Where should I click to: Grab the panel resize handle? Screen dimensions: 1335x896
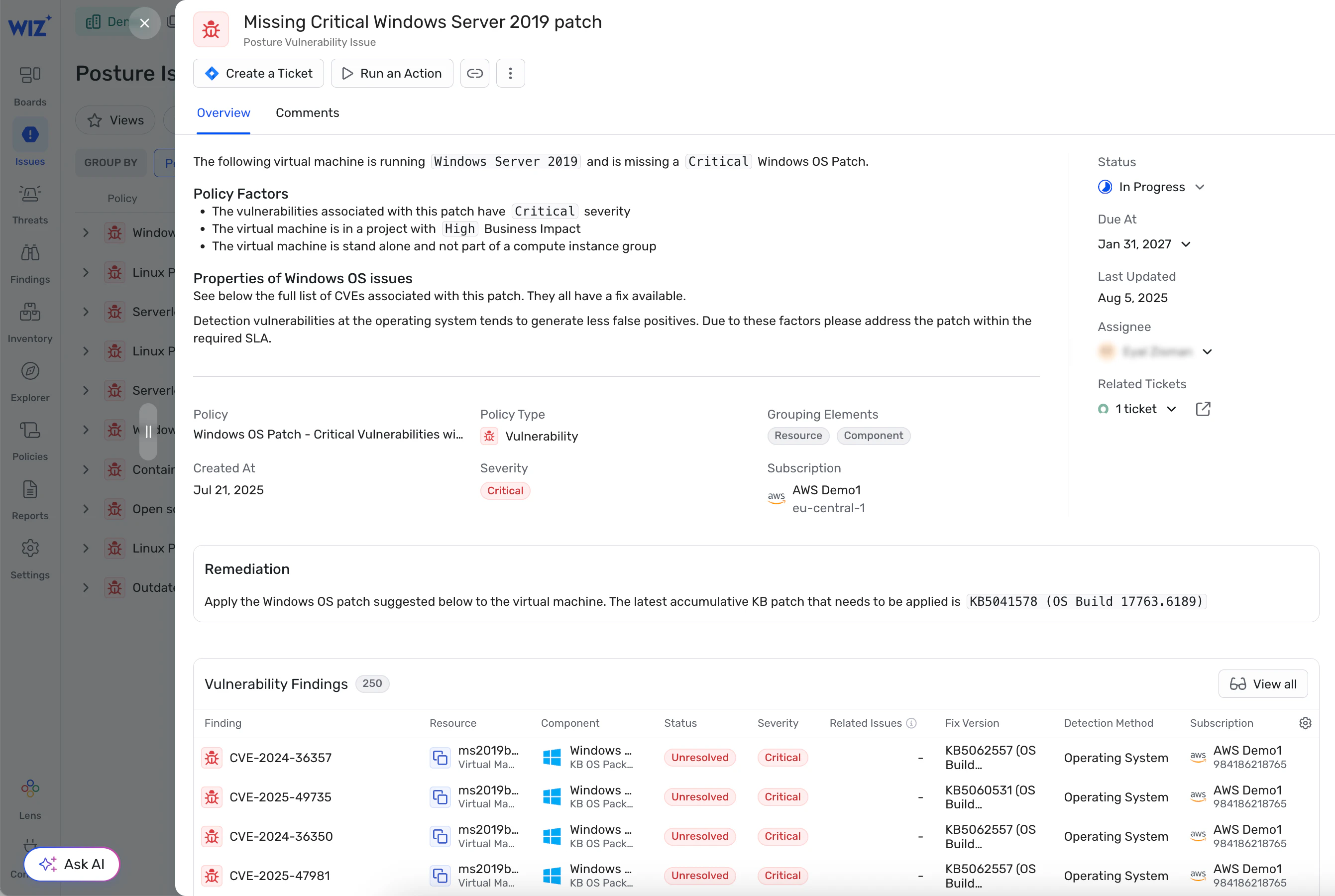(x=148, y=432)
